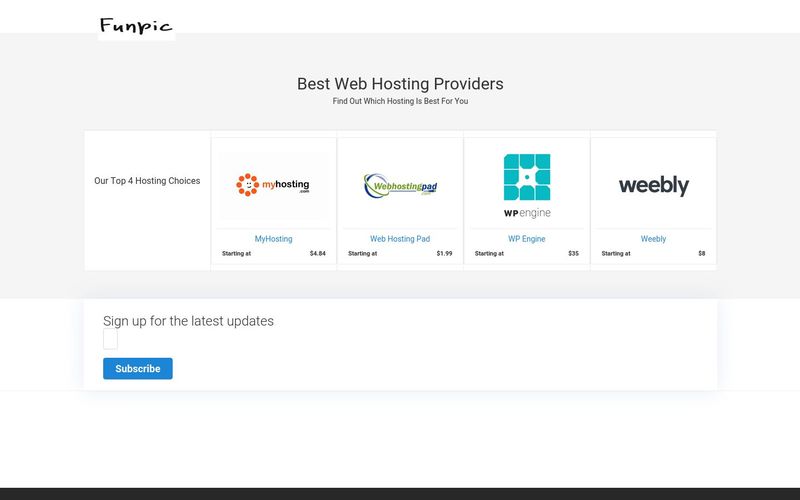The image size is (800, 500).
Task: Click 'Starting at' under WP Engine
Action: pos(489,254)
